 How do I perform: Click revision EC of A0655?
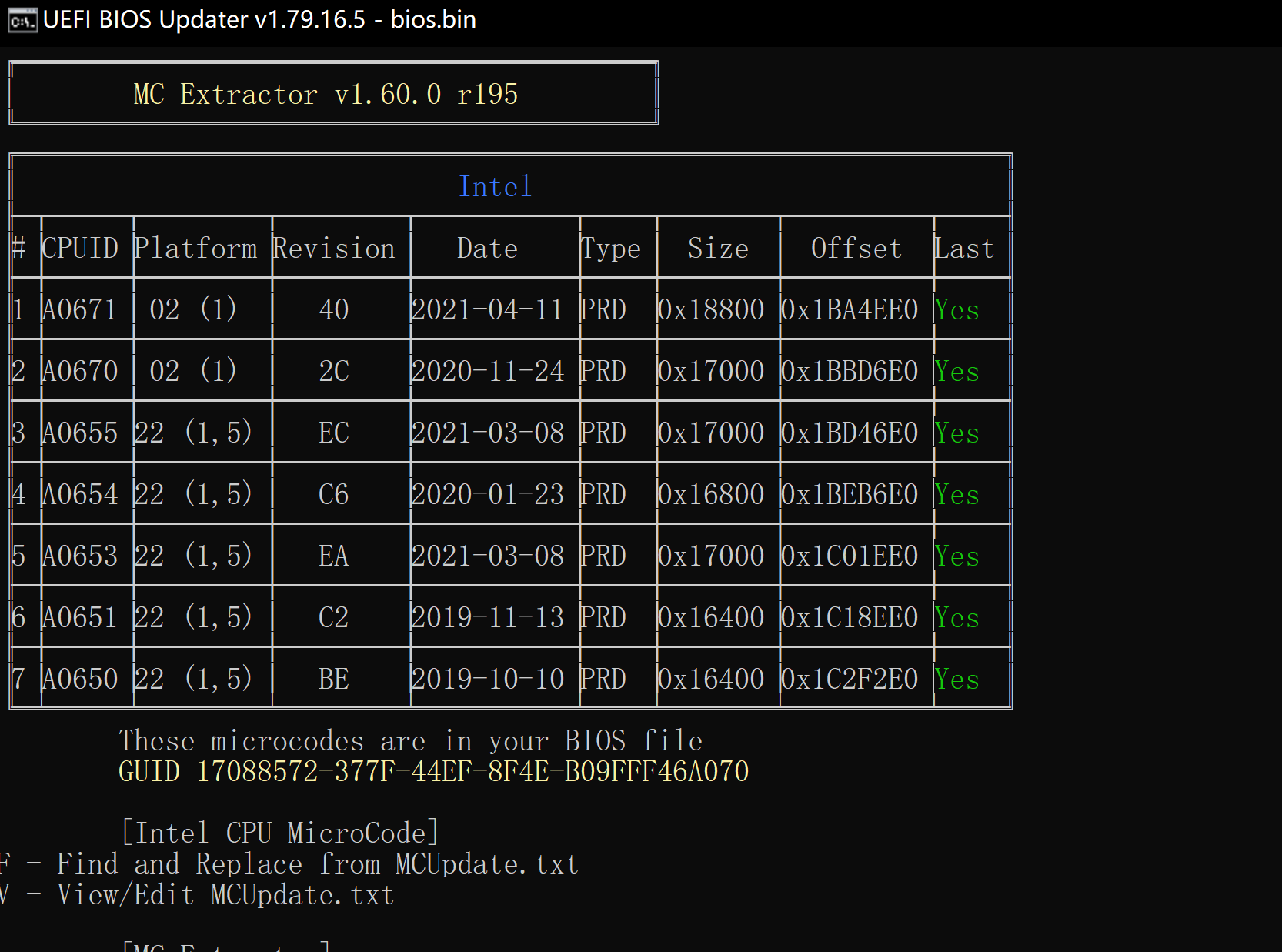tap(334, 433)
